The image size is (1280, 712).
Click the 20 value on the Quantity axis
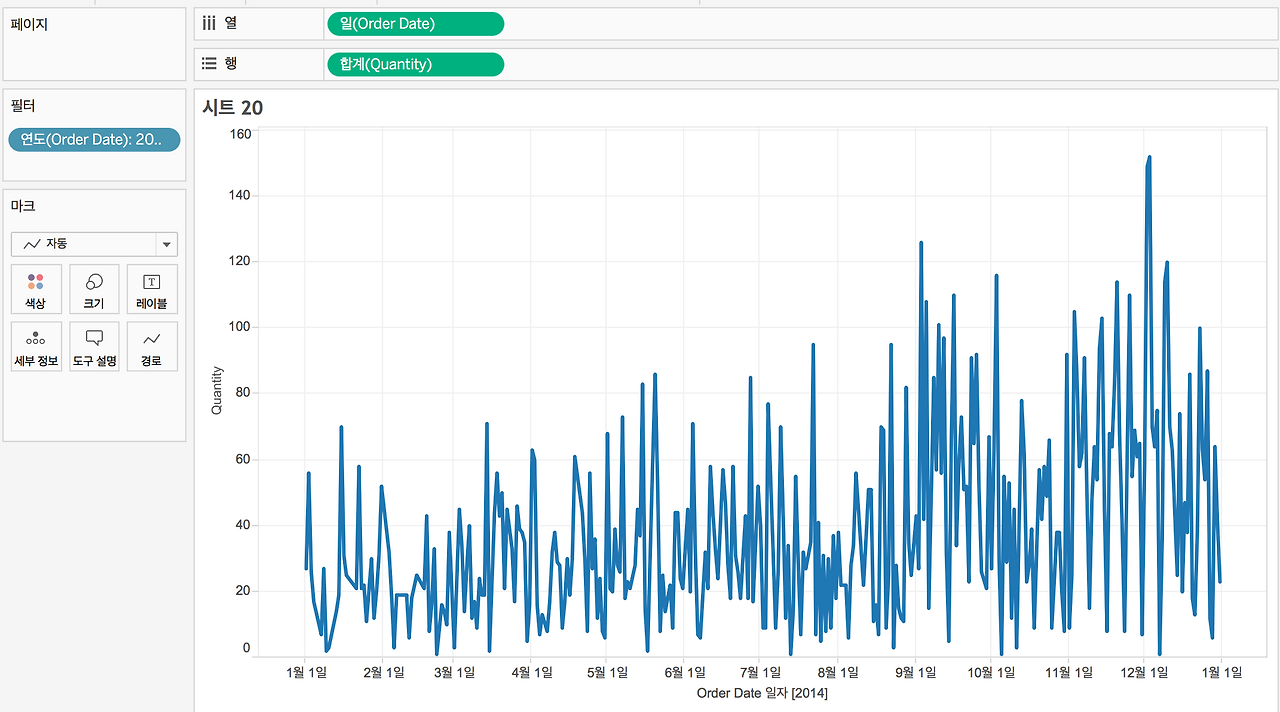[x=243, y=590]
